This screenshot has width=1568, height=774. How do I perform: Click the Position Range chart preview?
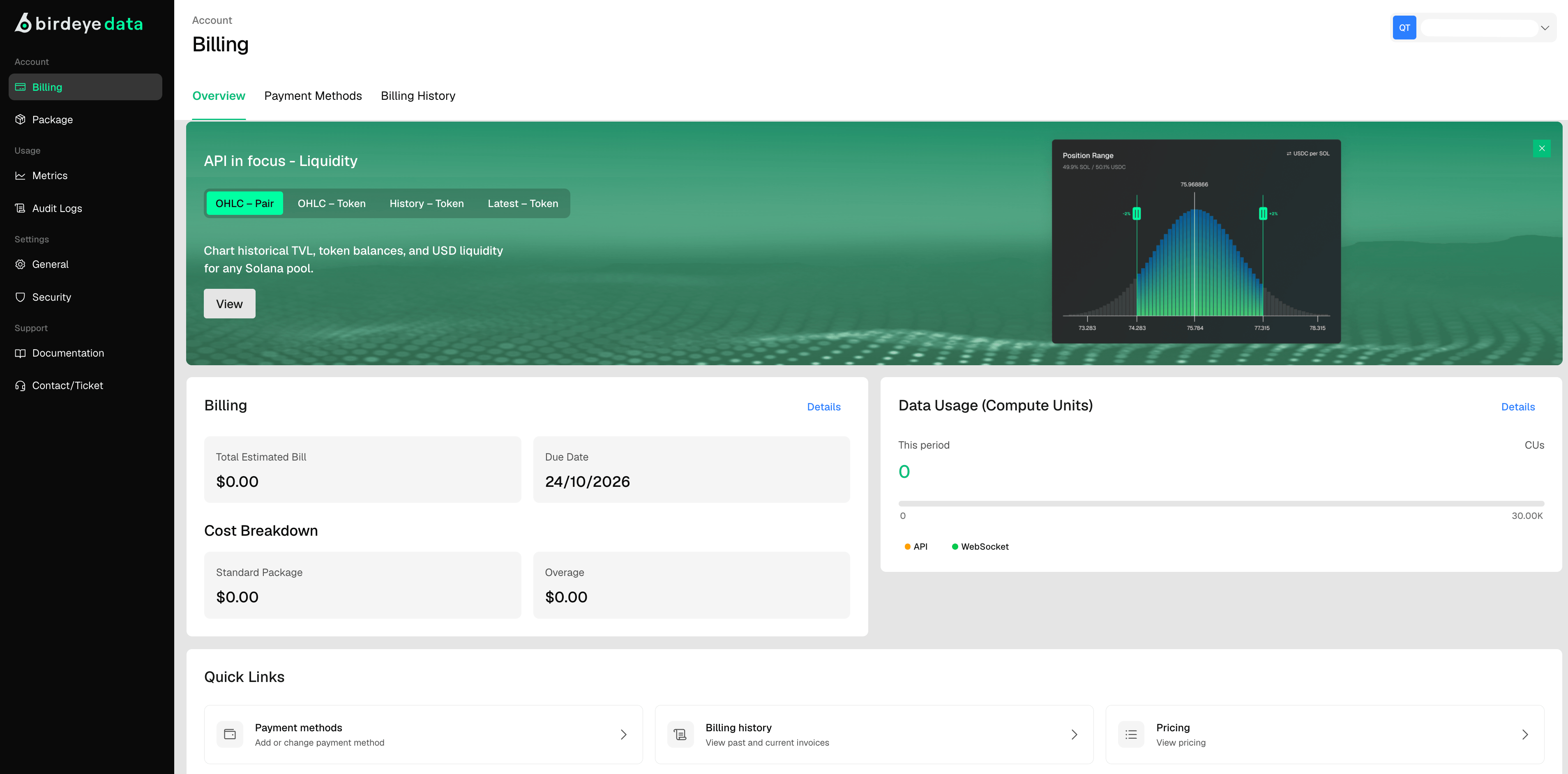pos(1196,242)
